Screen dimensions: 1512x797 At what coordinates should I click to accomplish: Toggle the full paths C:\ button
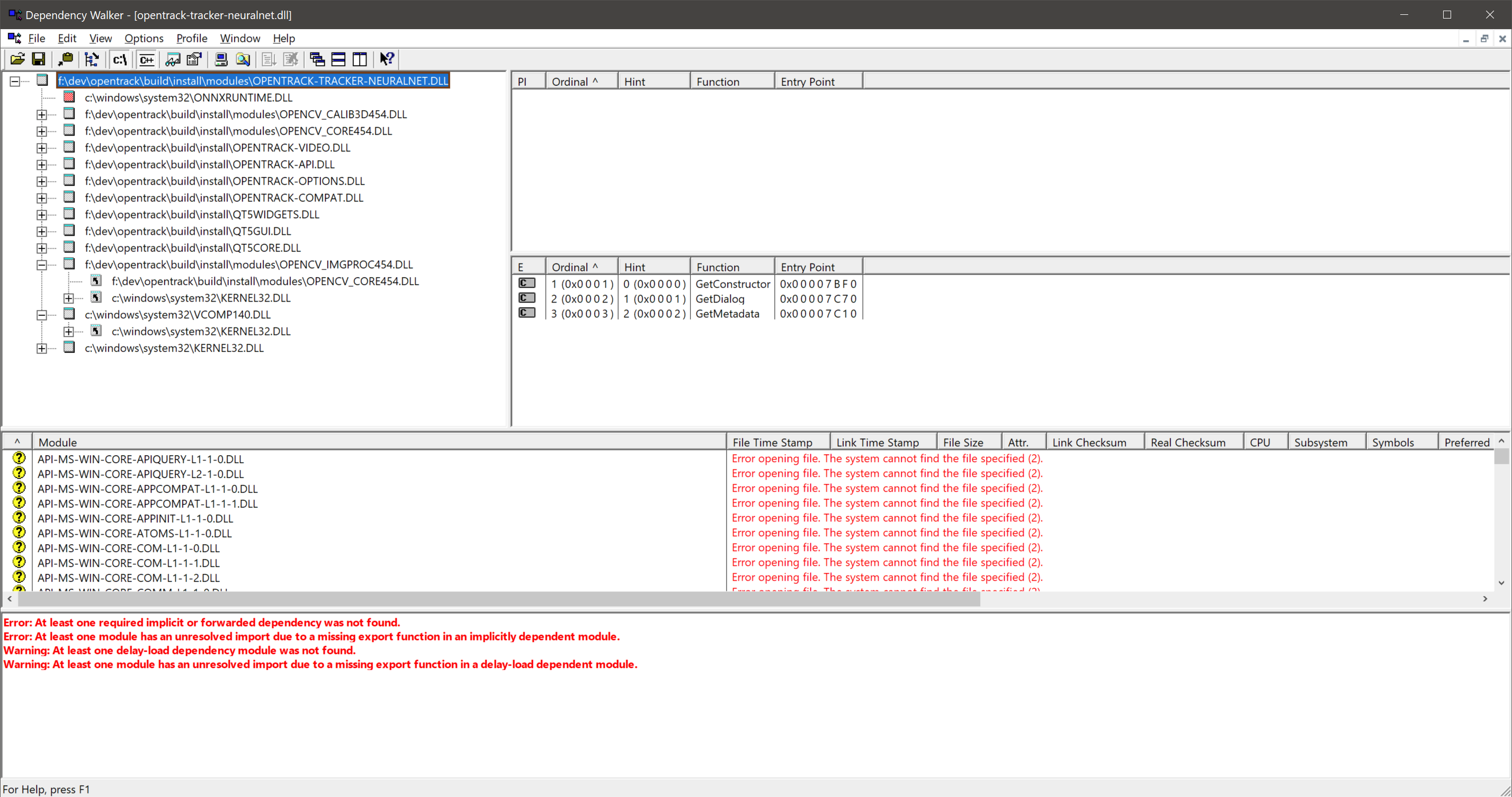point(120,59)
